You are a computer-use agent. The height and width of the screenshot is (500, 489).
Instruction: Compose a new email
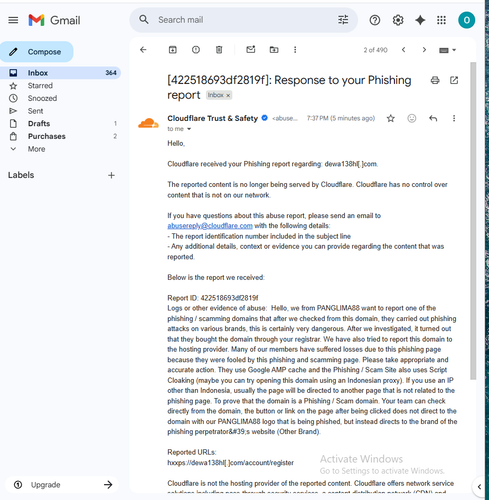tap(37, 52)
